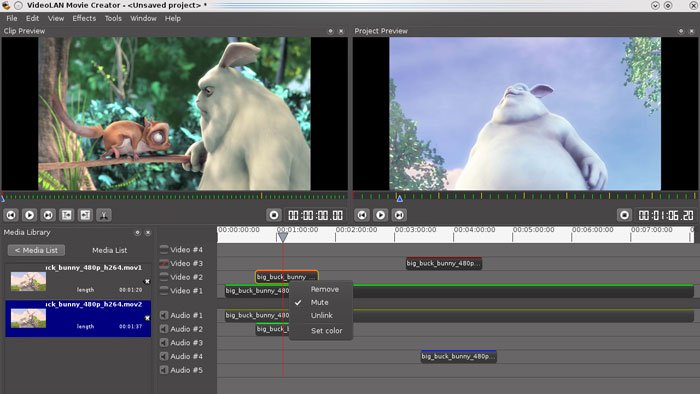Screen dimensions: 700x394
Task: Mute the Audio #2 track
Action: (164, 329)
